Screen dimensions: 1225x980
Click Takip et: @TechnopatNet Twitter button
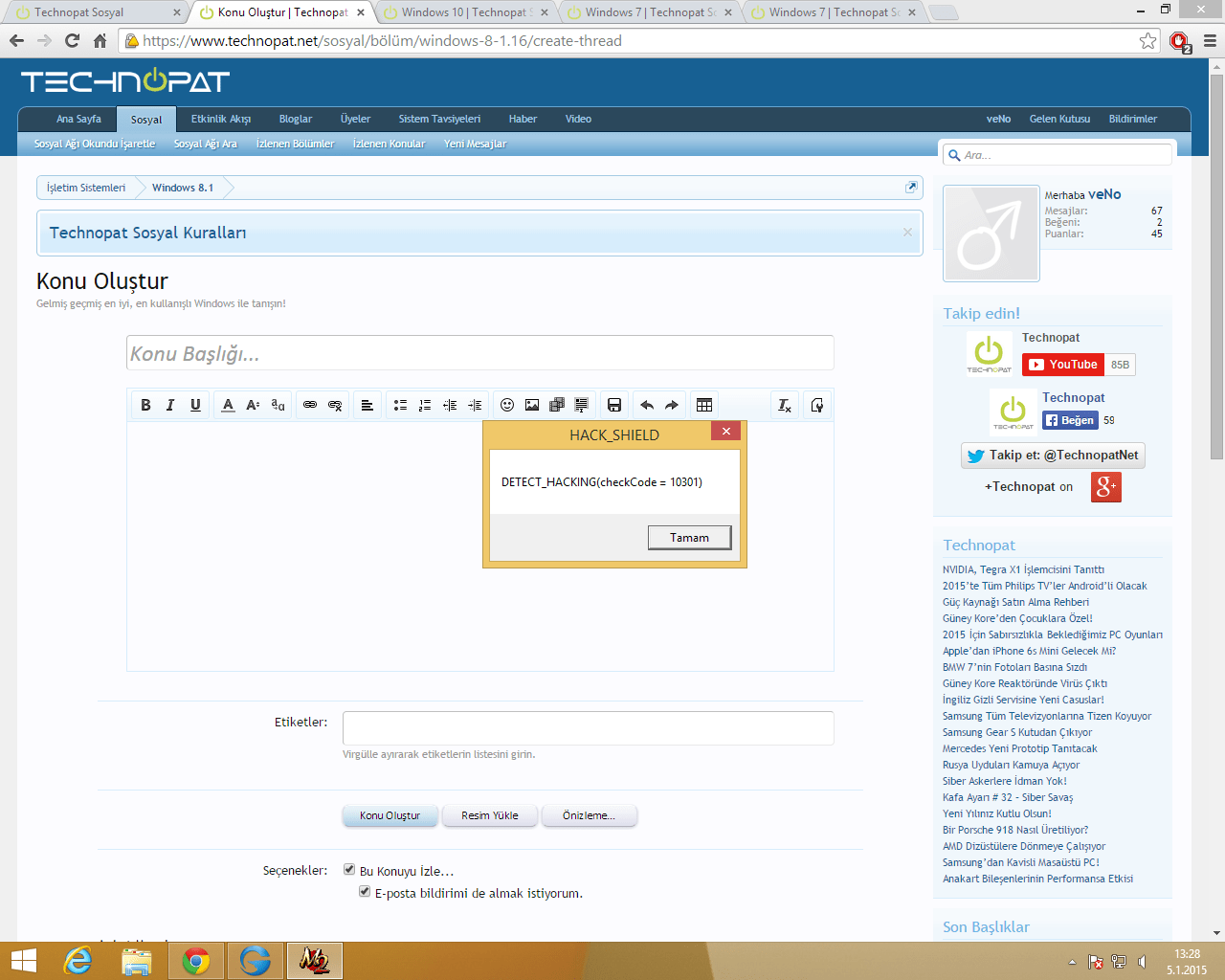tap(1053, 456)
